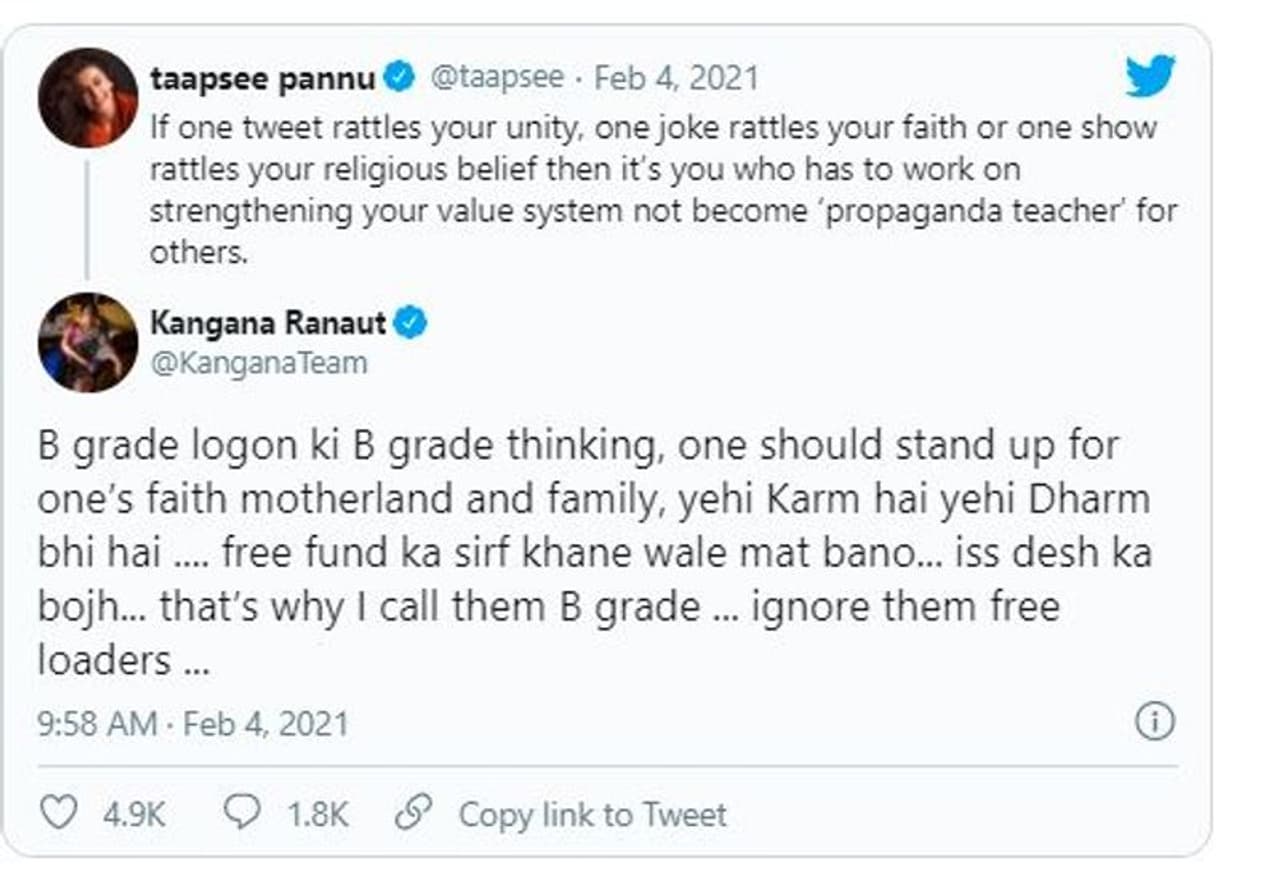
Task: Open the Twitter info circle icon
Action: [x=1155, y=721]
